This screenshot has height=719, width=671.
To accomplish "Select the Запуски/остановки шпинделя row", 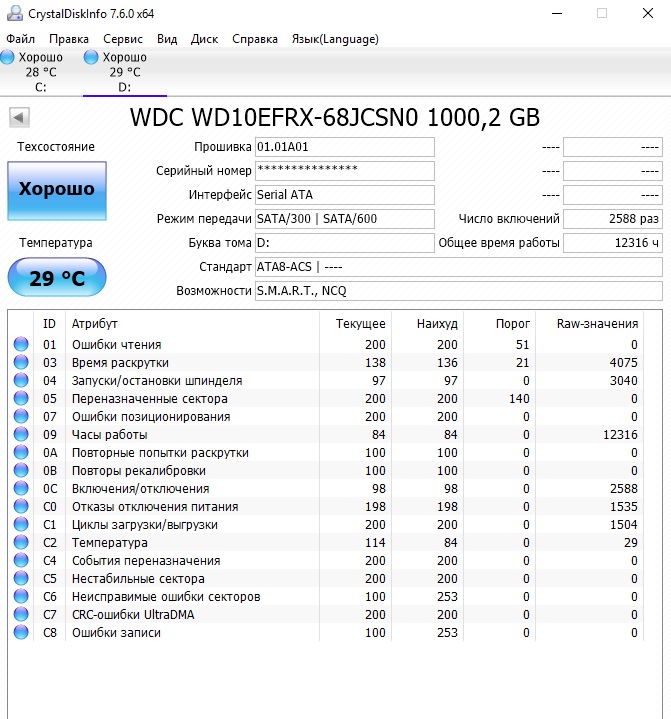I will click(326, 380).
